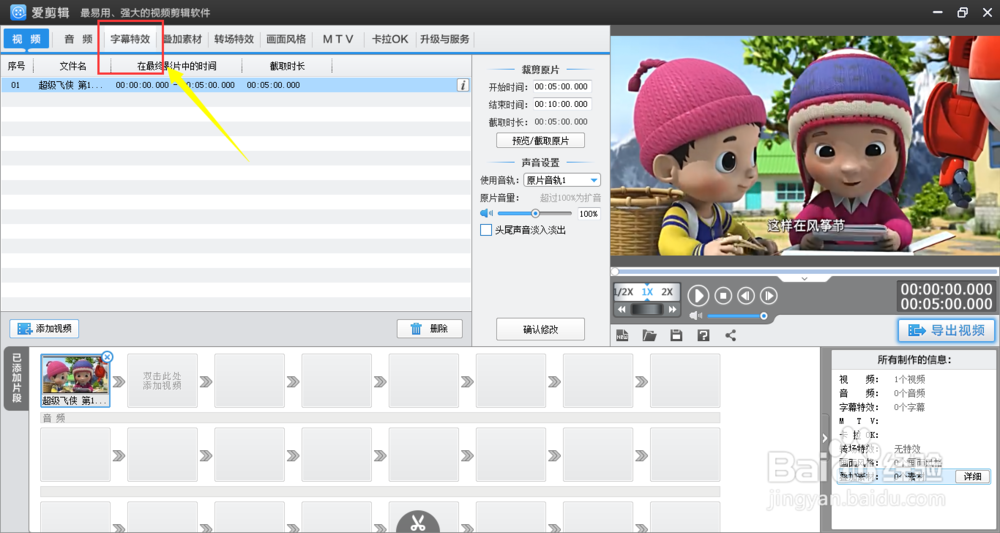
Task: Click the 文件名 column header
Action: tap(73, 66)
